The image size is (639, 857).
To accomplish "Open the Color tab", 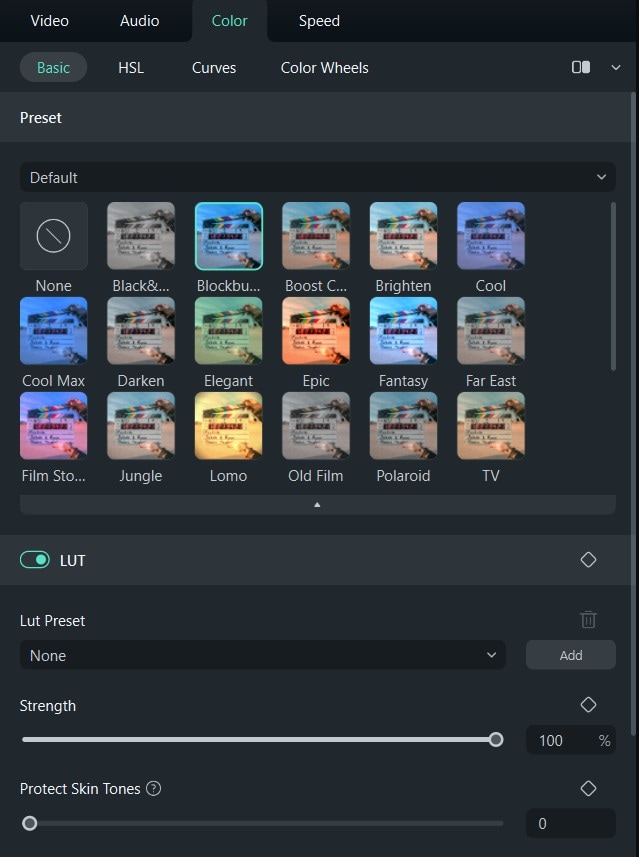I will pos(230,21).
